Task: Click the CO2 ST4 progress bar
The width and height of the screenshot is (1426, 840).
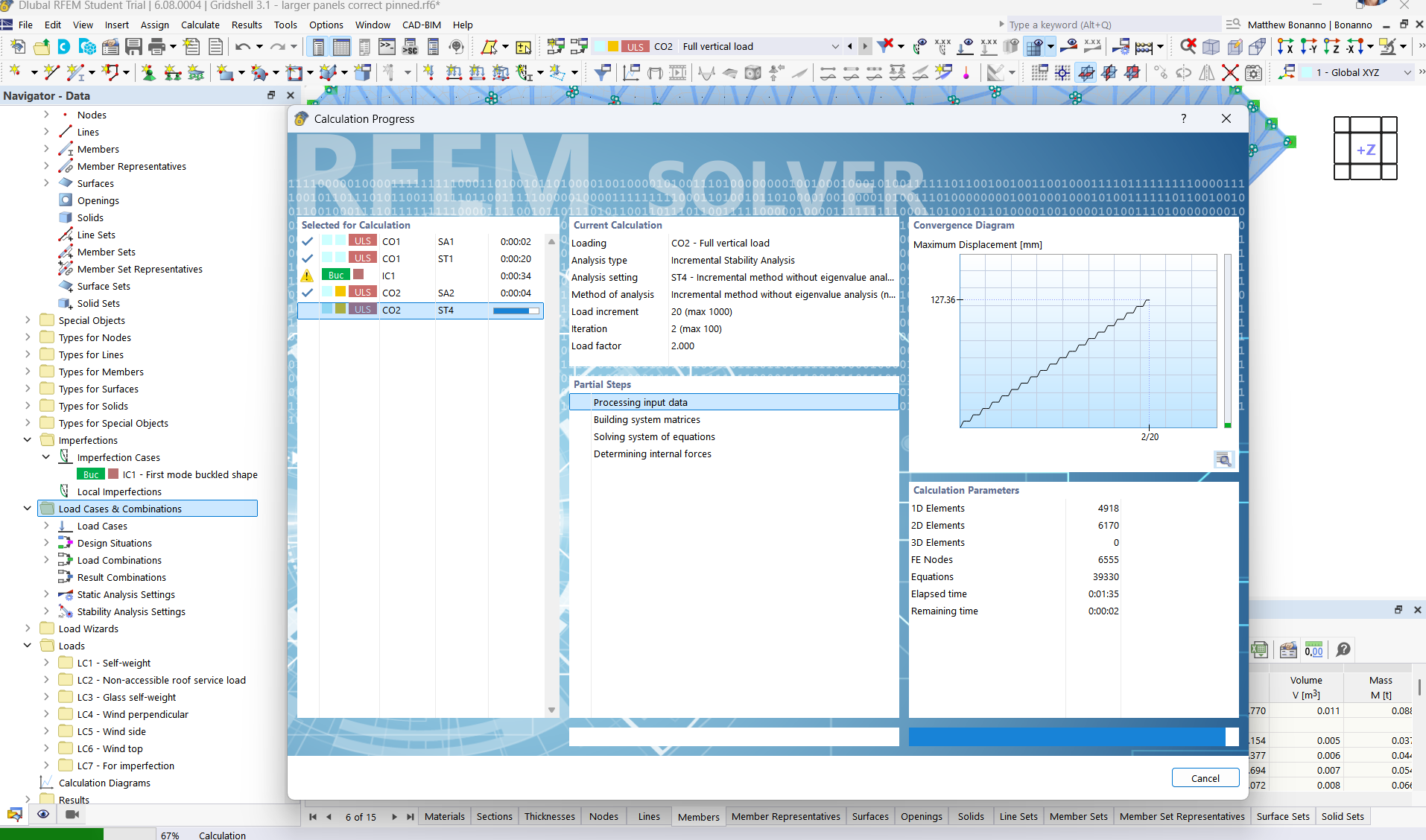Action: tap(516, 311)
